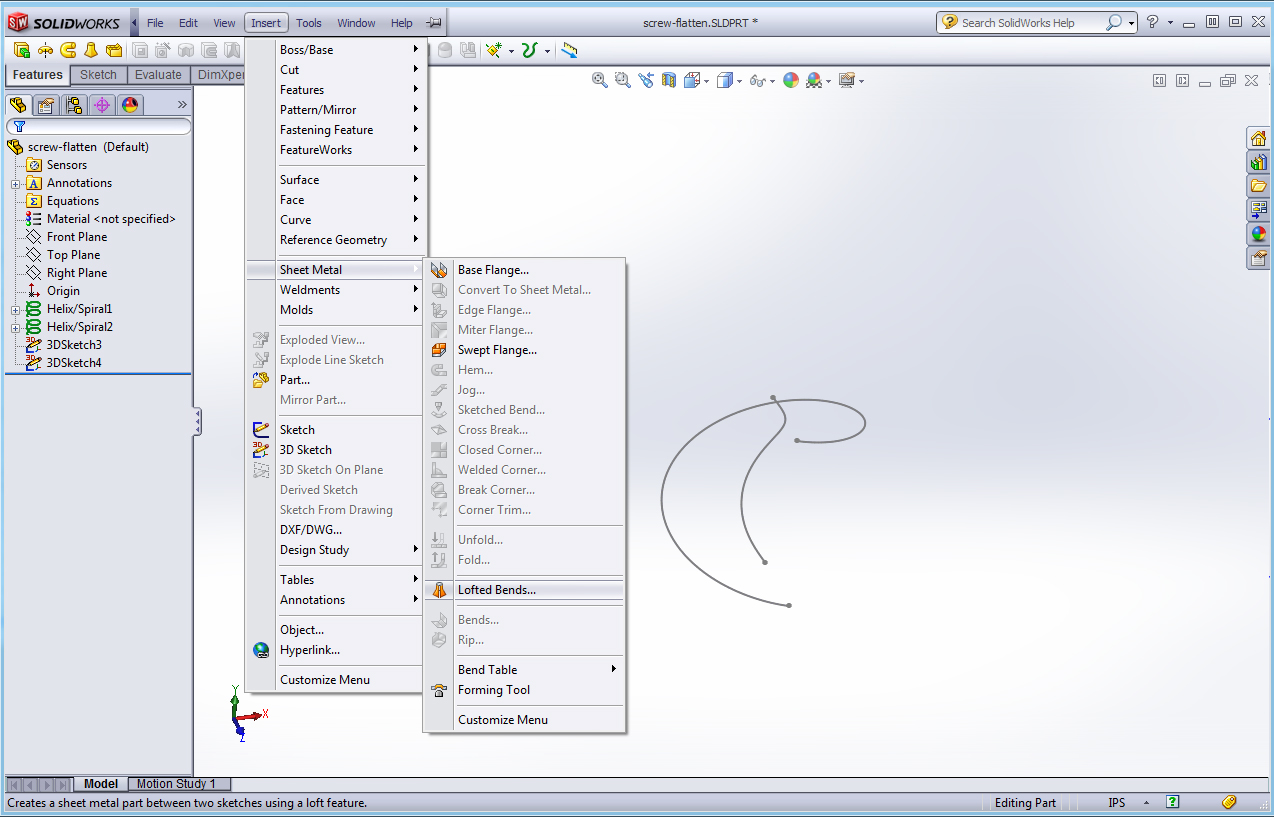This screenshot has width=1274, height=817.
Task: Open the Design Library task pane tab
Action: [1258, 162]
